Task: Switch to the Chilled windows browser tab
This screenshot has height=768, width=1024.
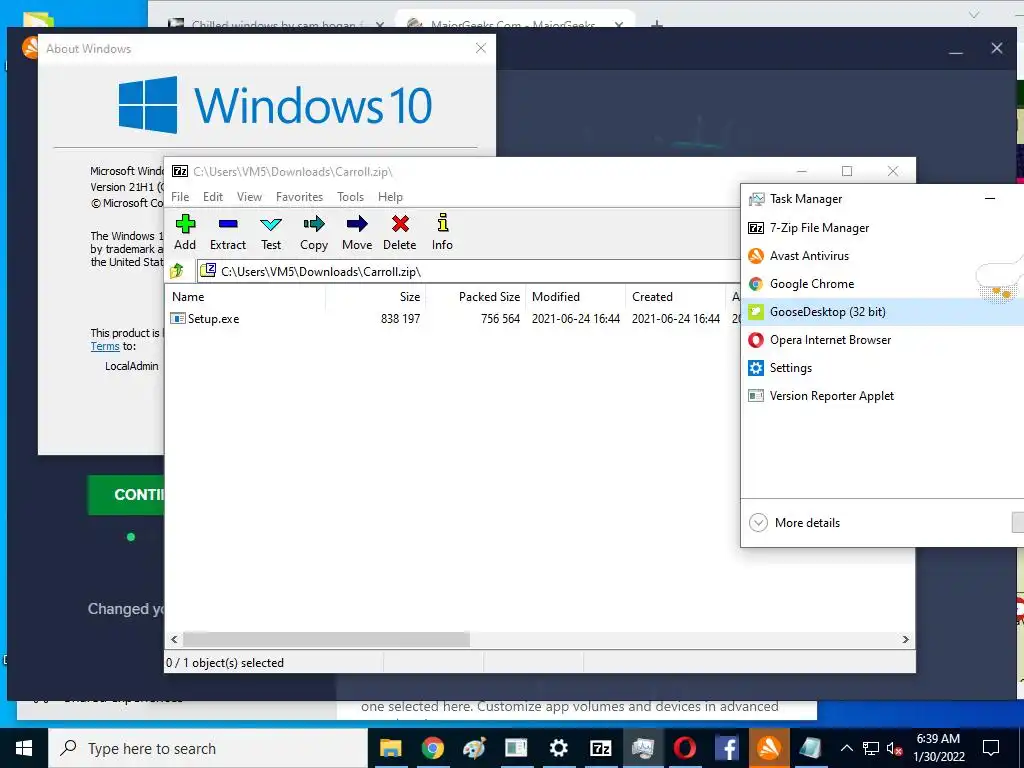Action: point(277,25)
